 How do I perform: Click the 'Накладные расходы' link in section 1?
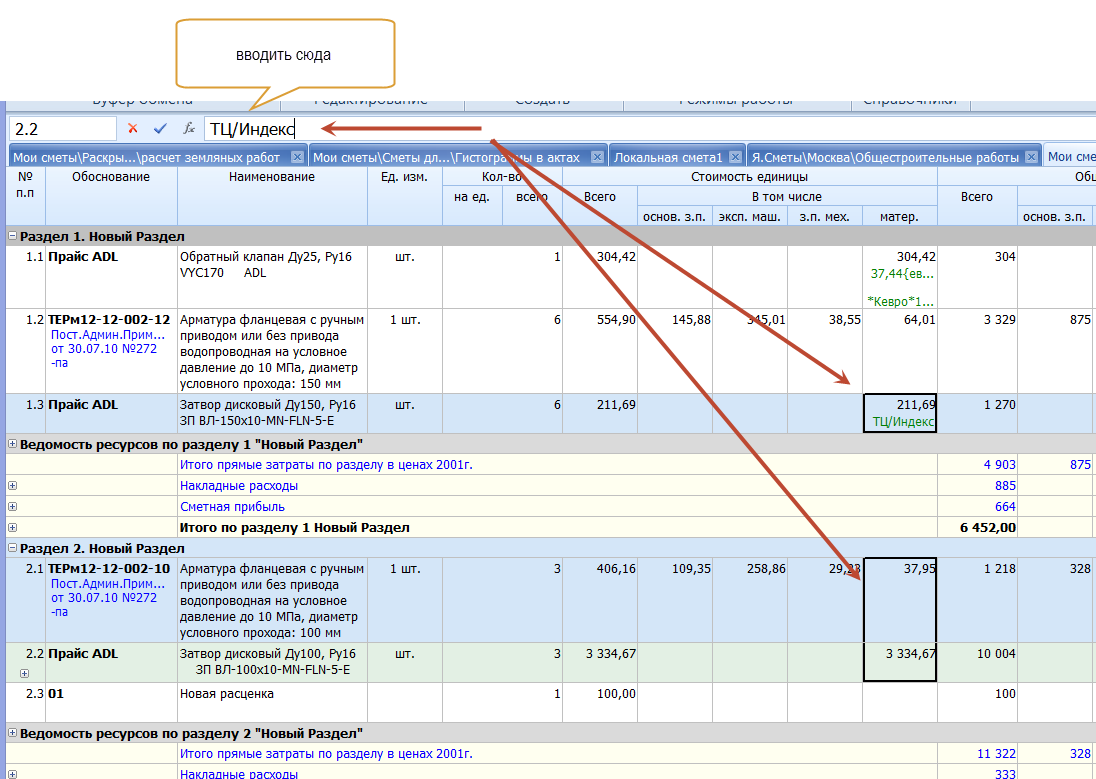[239, 485]
